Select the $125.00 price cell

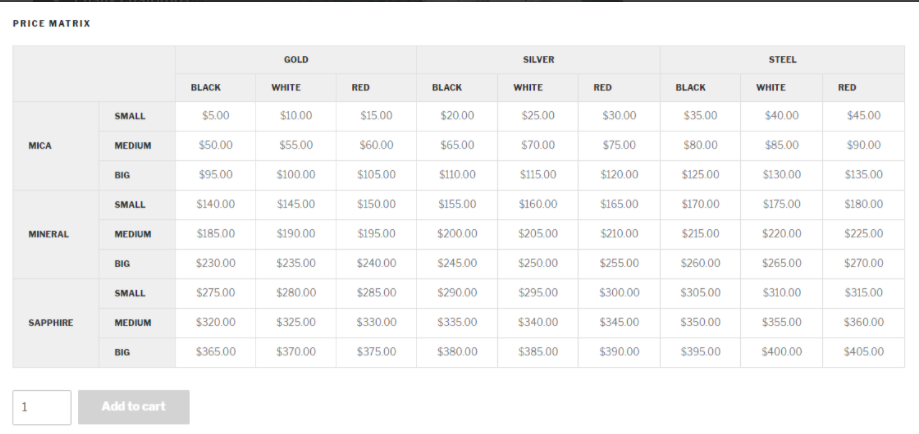pos(700,175)
